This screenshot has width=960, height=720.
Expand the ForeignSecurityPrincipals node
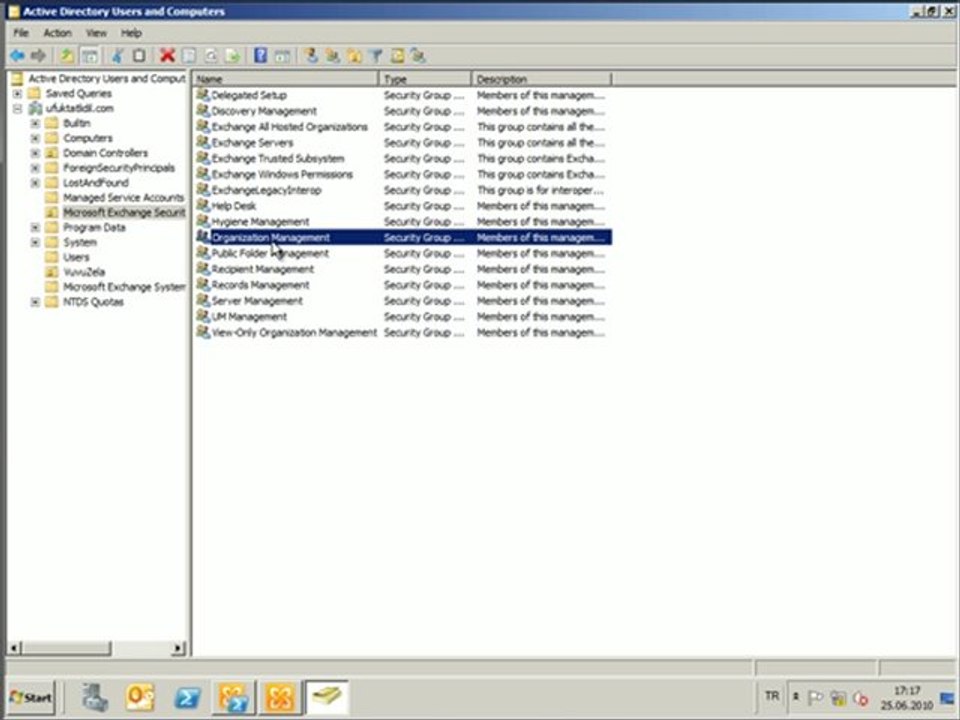[x=36, y=168]
